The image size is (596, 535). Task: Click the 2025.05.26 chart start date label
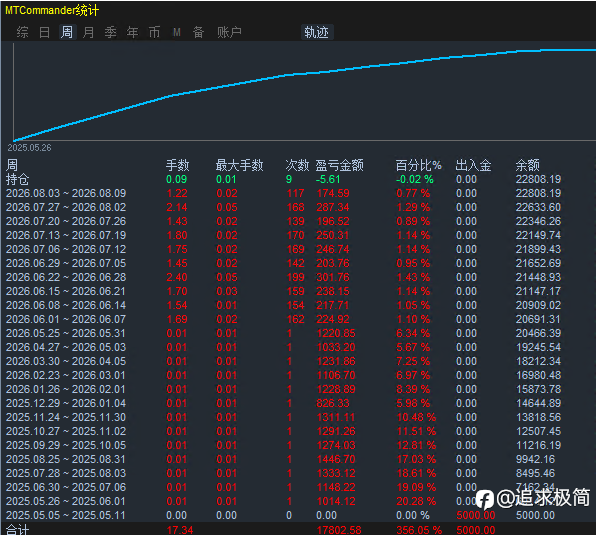click(29, 148)
